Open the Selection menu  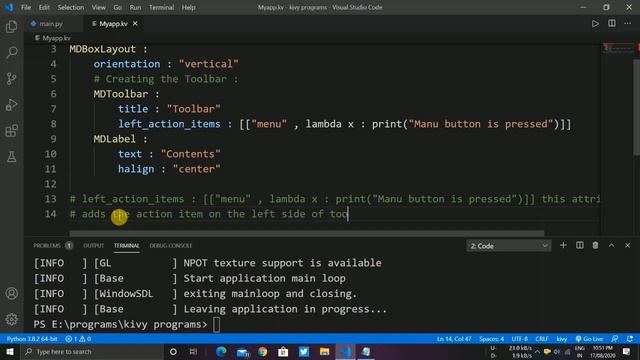pos(71,7)
